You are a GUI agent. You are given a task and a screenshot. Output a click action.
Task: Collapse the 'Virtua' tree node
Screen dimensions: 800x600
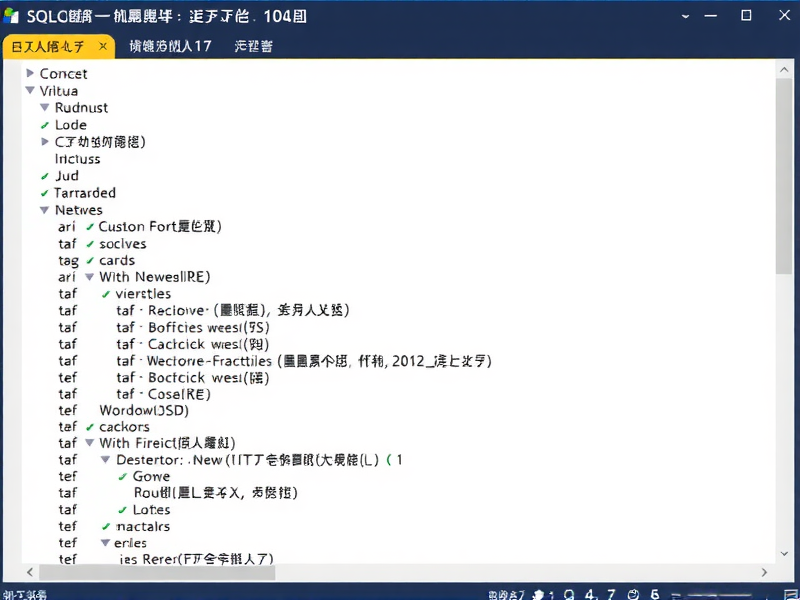click(x=31, y=90)
